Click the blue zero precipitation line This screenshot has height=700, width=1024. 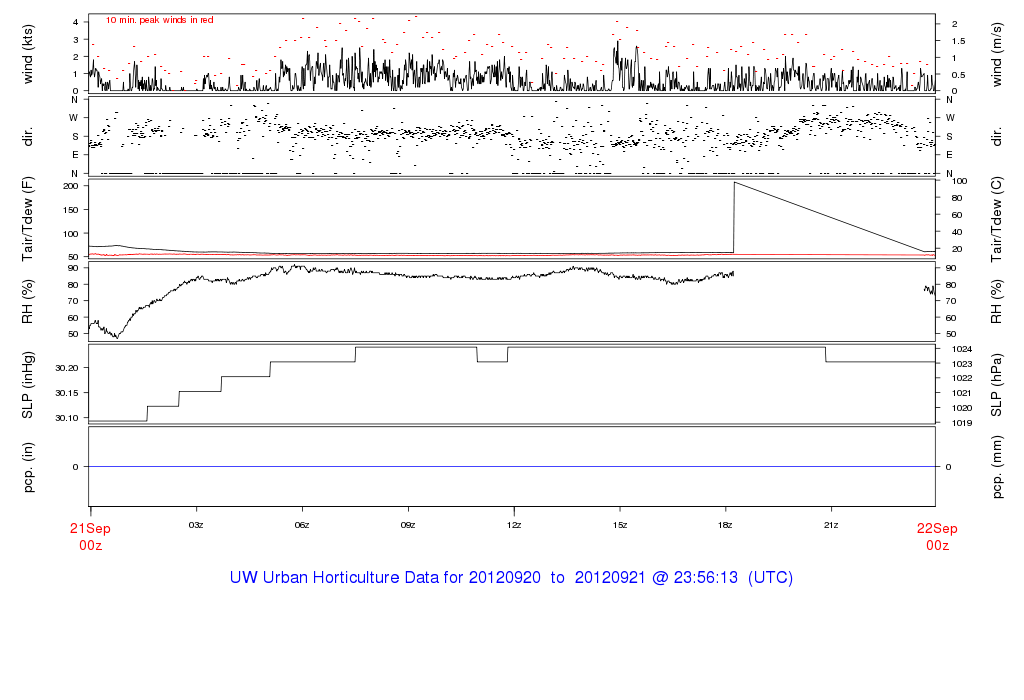point(512,467)
